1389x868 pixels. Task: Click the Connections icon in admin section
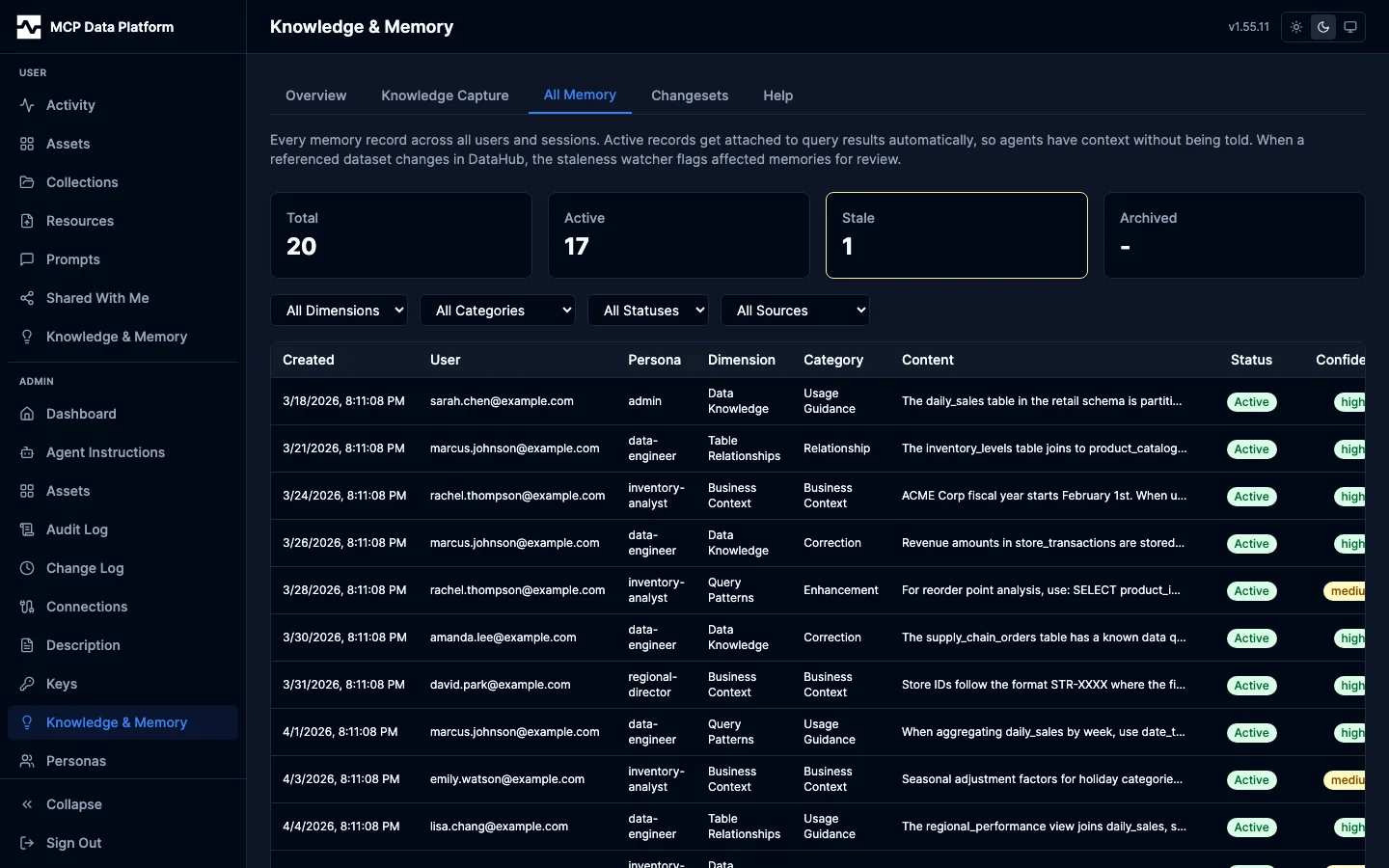pyautogui.click(x=27, y=607)
